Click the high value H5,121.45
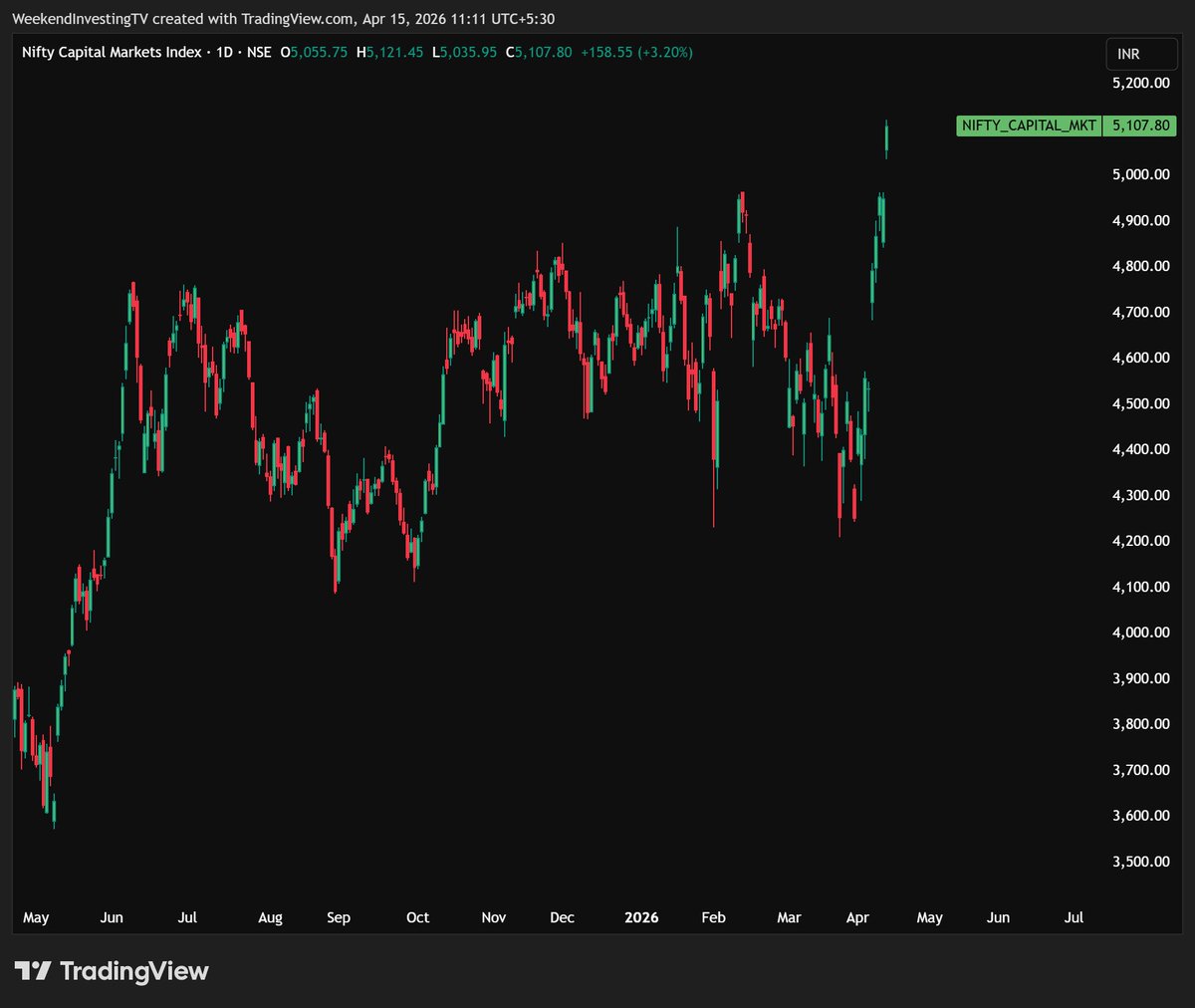 389,52
